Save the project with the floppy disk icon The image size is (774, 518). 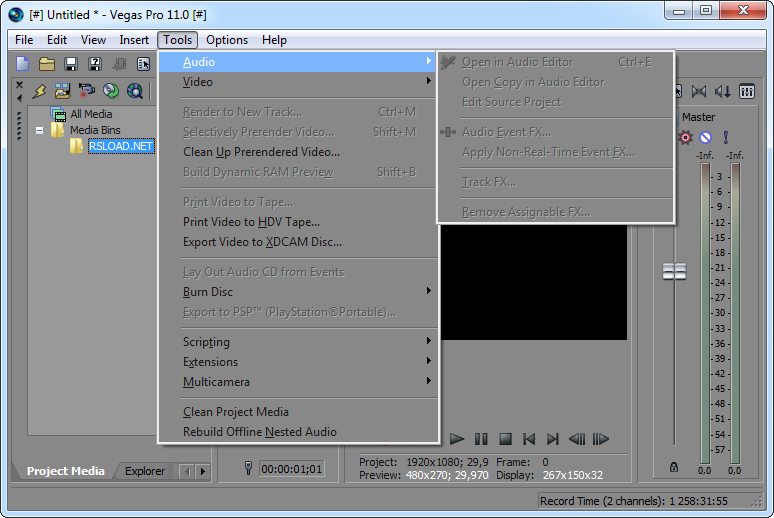click(71, 64)
